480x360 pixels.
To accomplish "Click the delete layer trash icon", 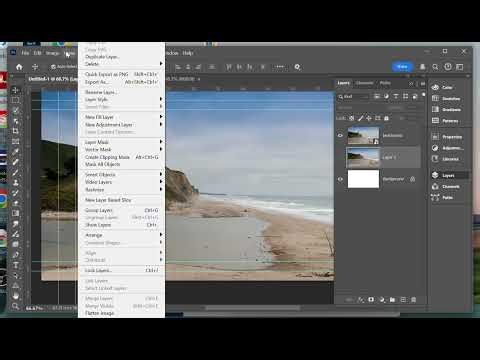I will point(413,300).
